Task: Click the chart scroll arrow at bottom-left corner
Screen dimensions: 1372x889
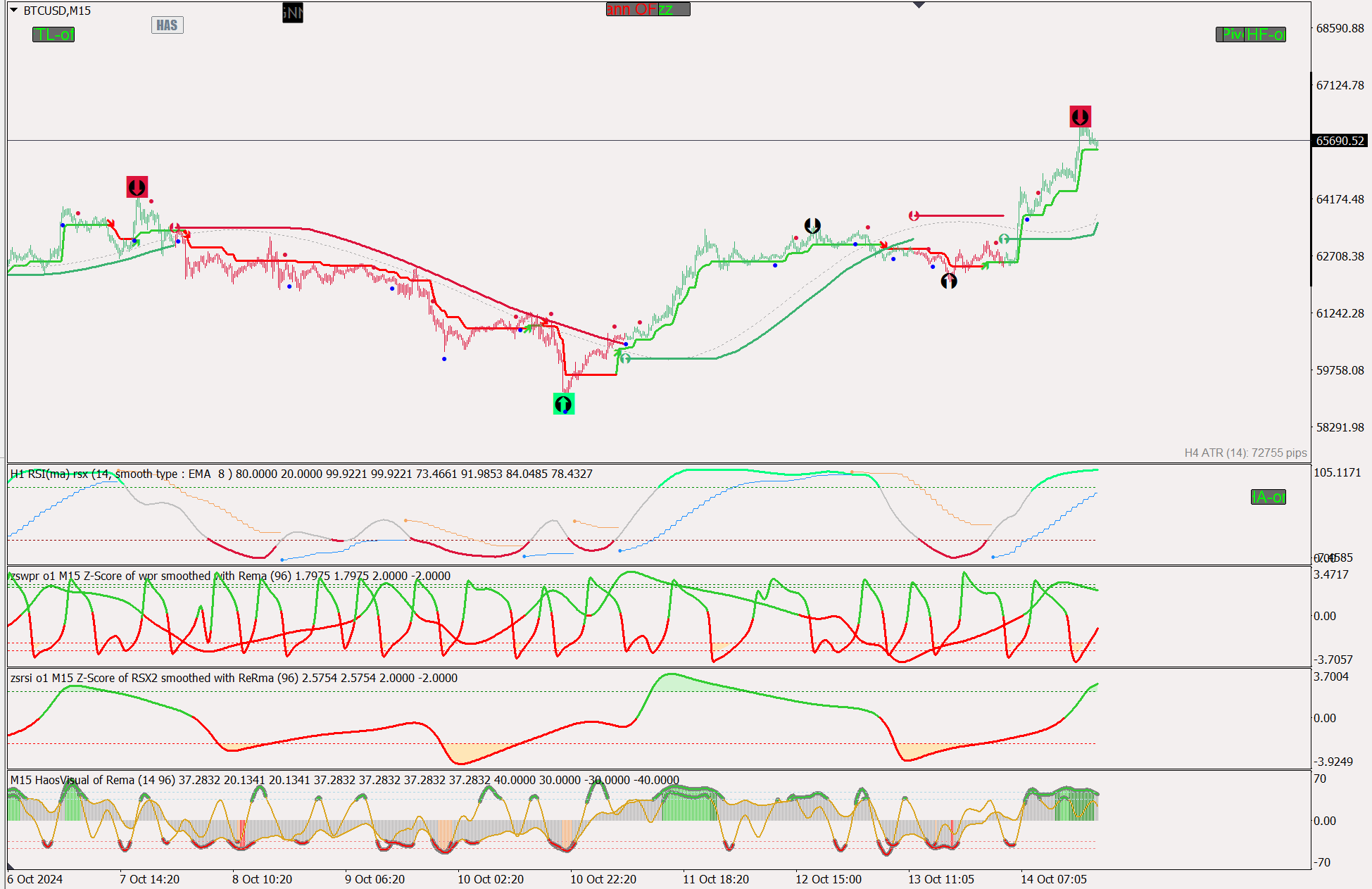Action: click(11, 866)
